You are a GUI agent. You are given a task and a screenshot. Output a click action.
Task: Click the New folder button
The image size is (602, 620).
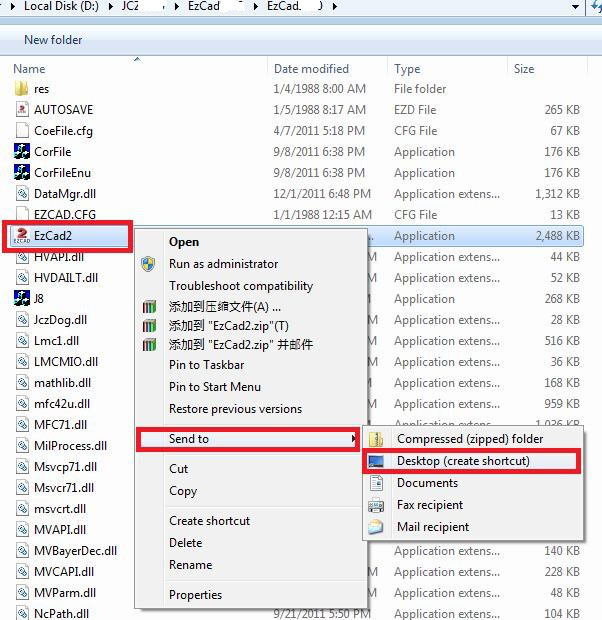pyautogui.click(x=53, y=40)
